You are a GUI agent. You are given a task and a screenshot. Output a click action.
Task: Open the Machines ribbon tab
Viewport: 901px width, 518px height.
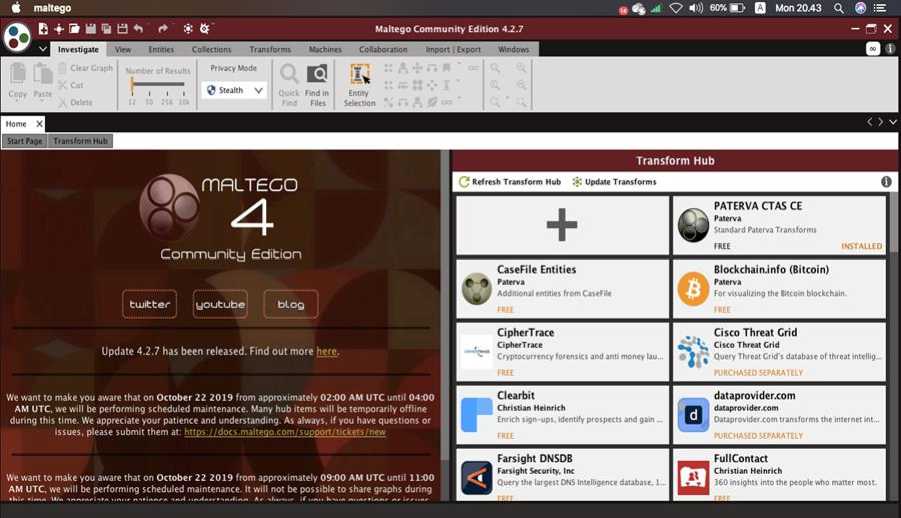point(325,49)
